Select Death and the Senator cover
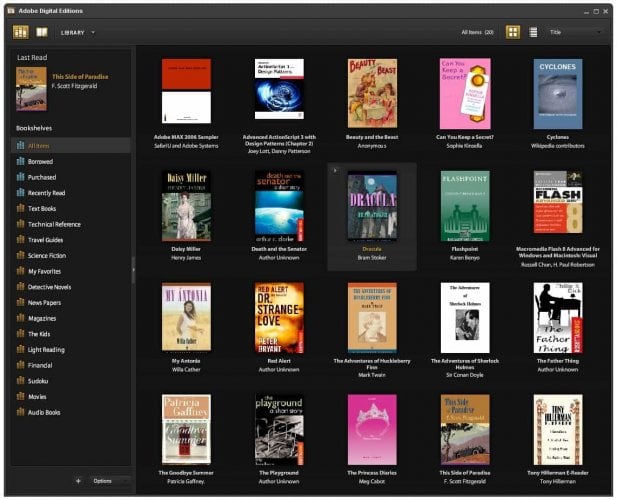 tap(279, 206)
